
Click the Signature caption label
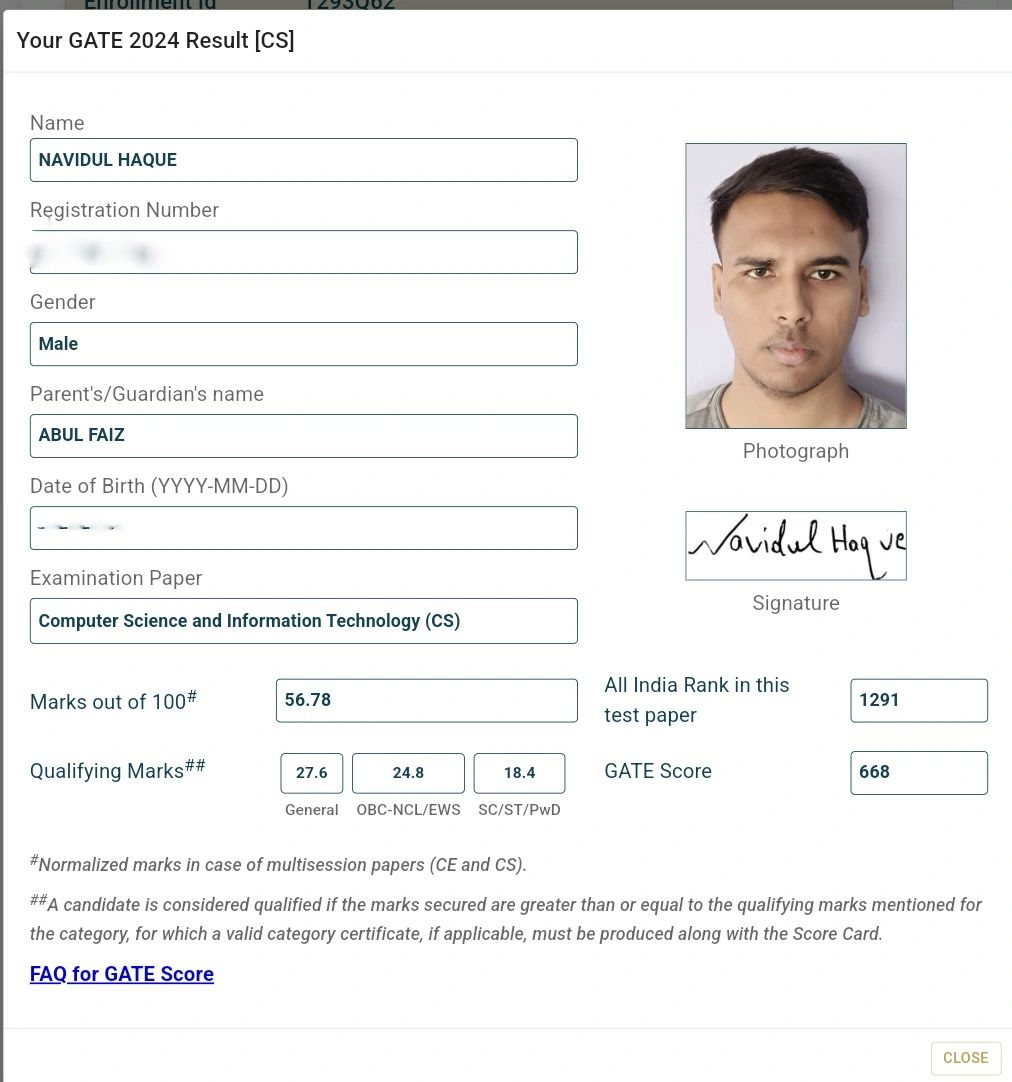(x=796, y=603)
